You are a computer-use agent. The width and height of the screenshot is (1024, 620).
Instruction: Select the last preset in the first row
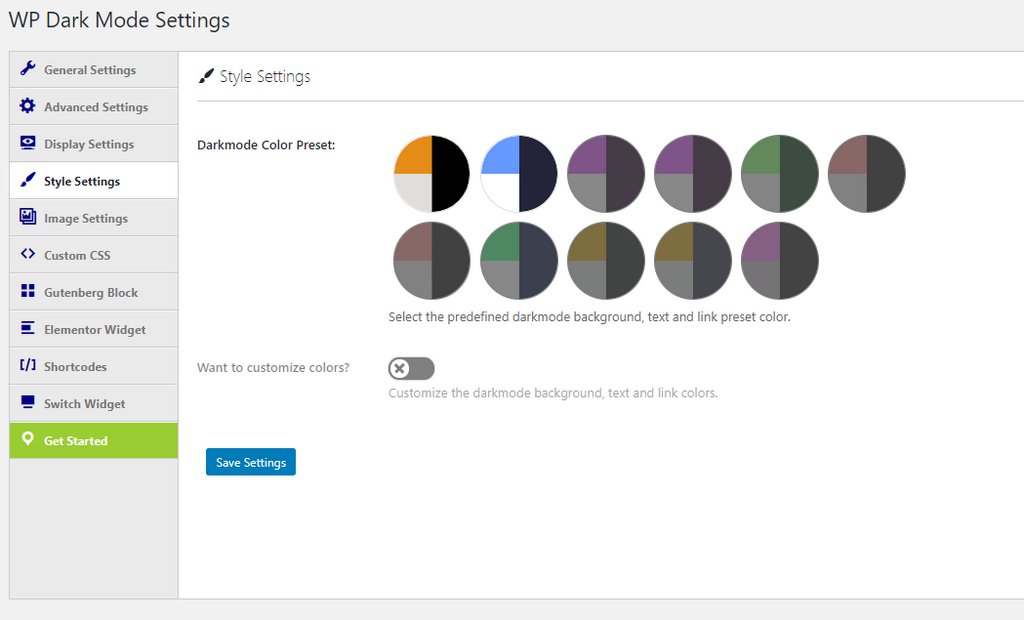click(866, 174)
